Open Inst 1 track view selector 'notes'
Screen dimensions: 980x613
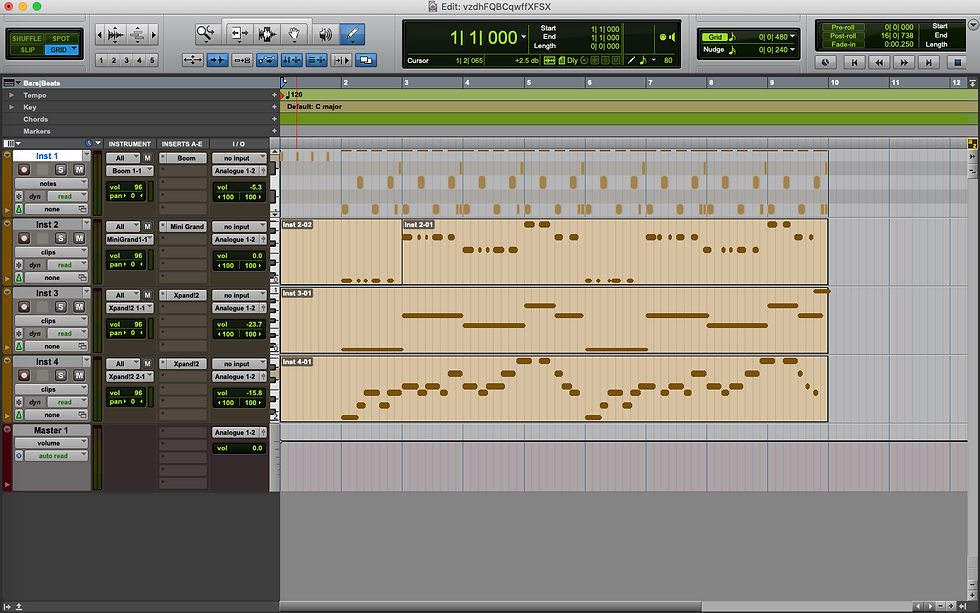(x=51, y=184)
